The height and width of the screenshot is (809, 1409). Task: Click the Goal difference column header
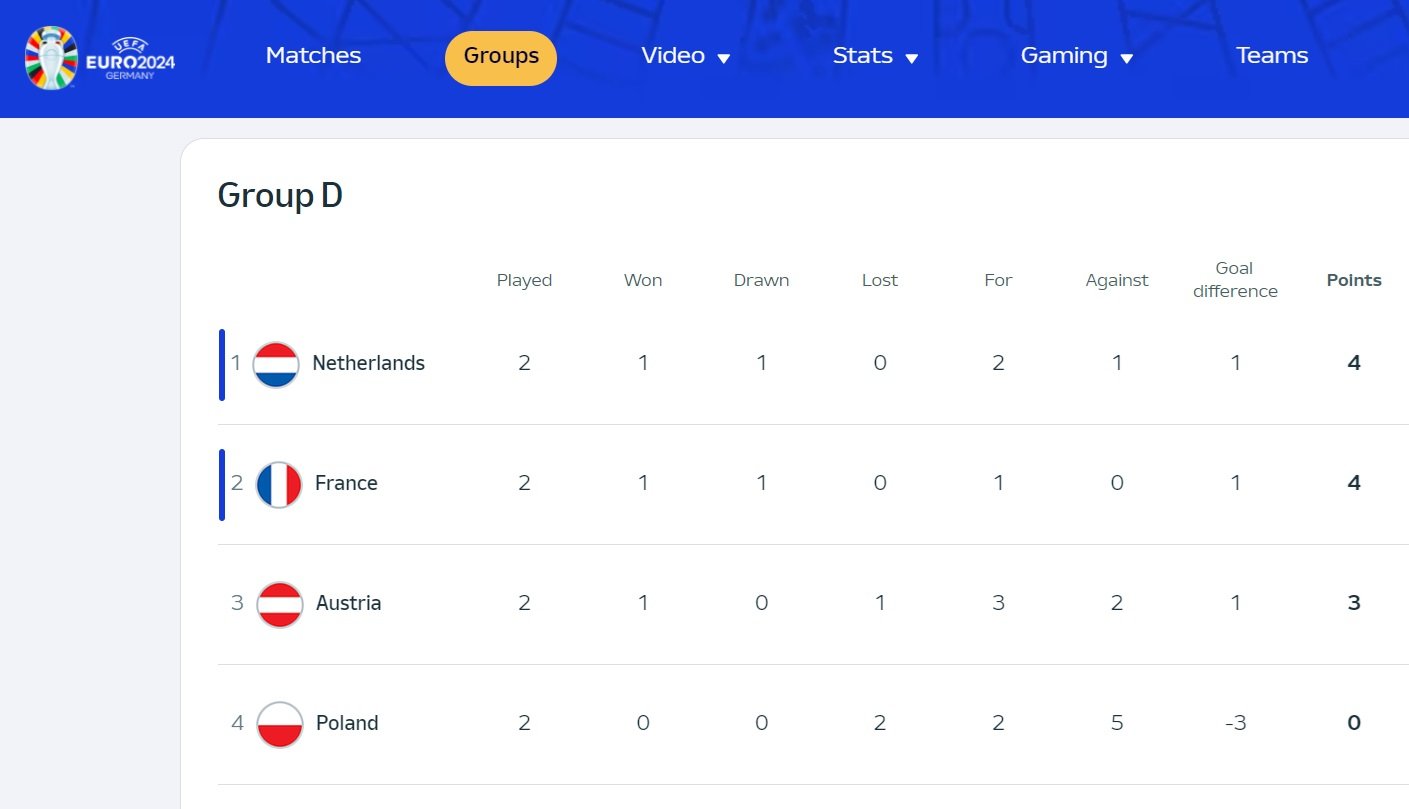1235,280
